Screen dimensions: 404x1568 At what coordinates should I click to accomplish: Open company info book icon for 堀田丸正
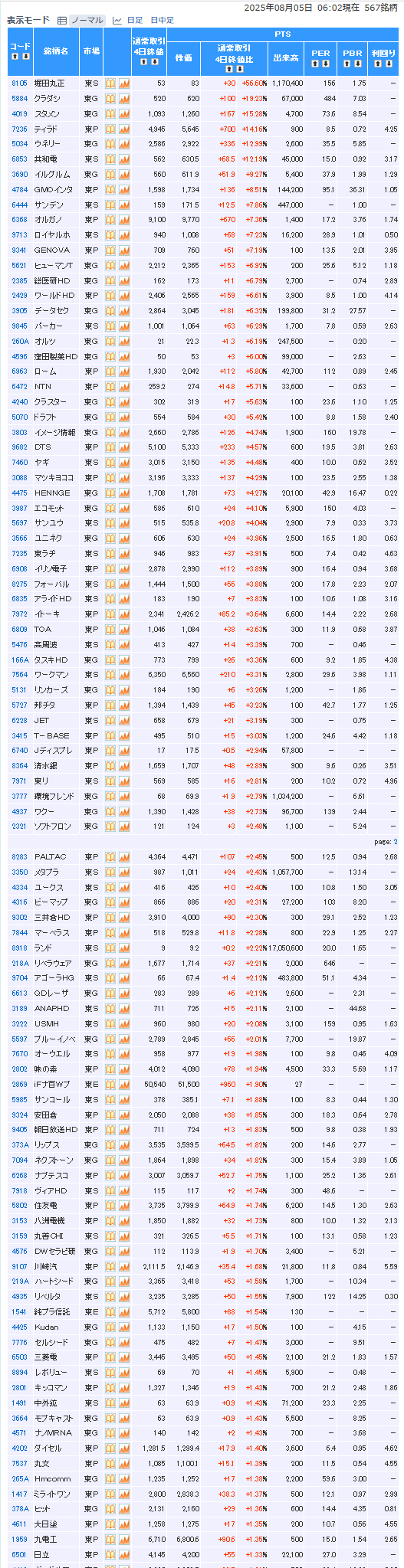coord(110,83)
